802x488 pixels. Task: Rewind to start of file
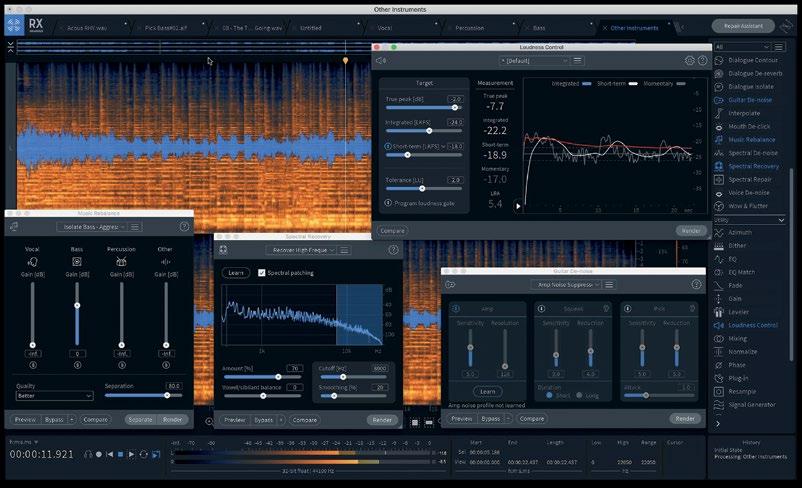click(109, 454)
